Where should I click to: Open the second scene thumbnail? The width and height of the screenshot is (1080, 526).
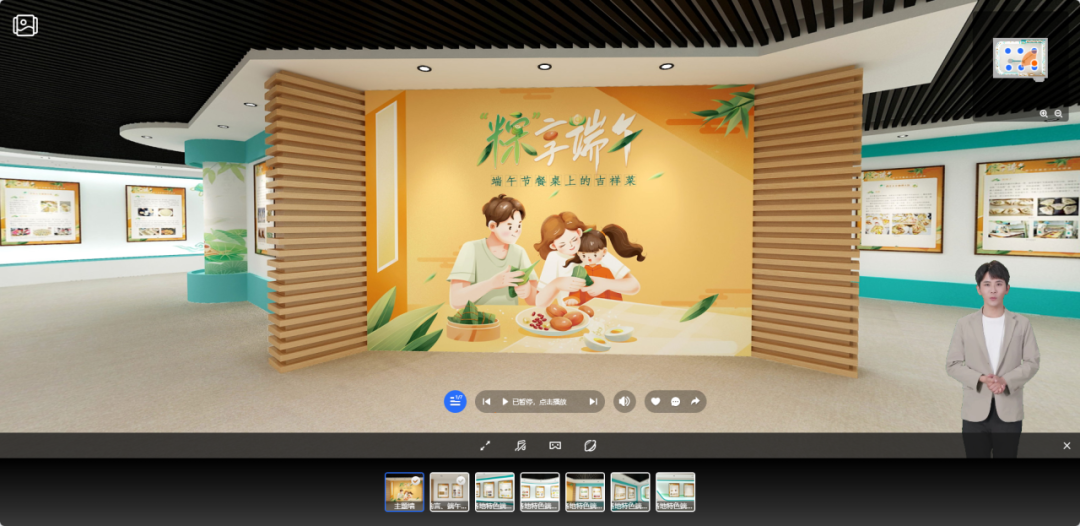[x=449, y=491]
